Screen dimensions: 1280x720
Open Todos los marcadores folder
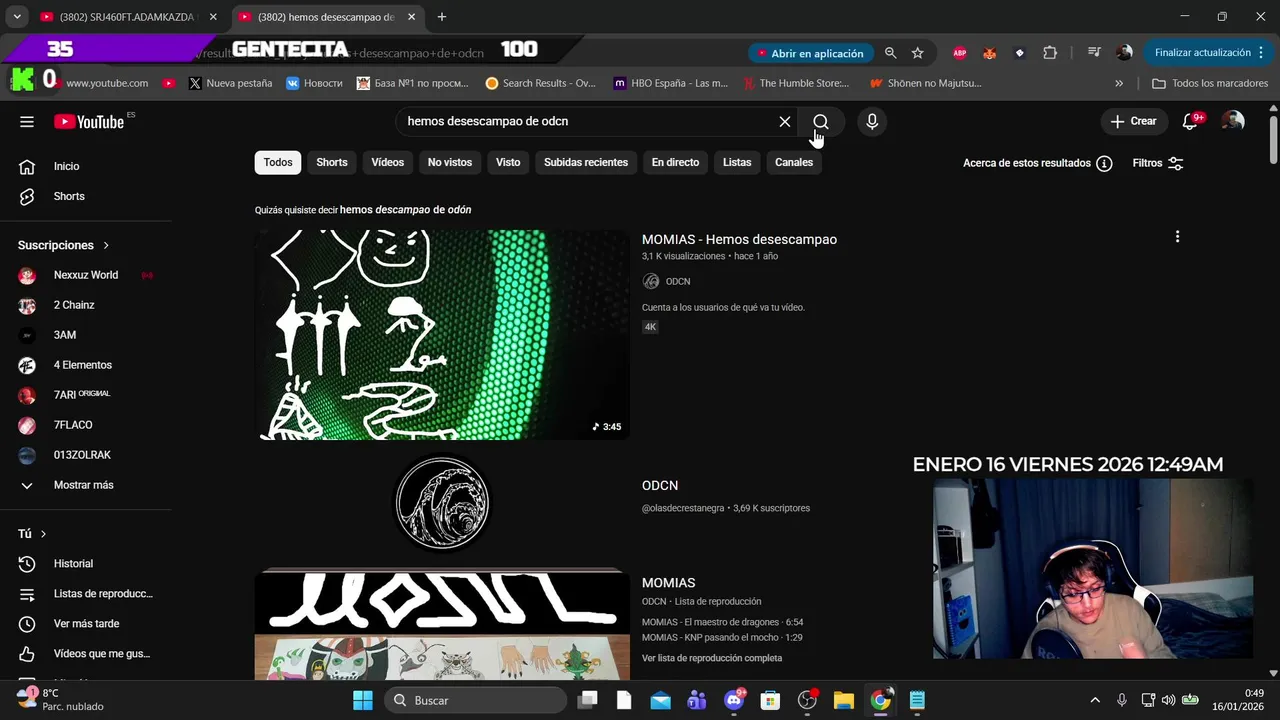click(1210, 83)
